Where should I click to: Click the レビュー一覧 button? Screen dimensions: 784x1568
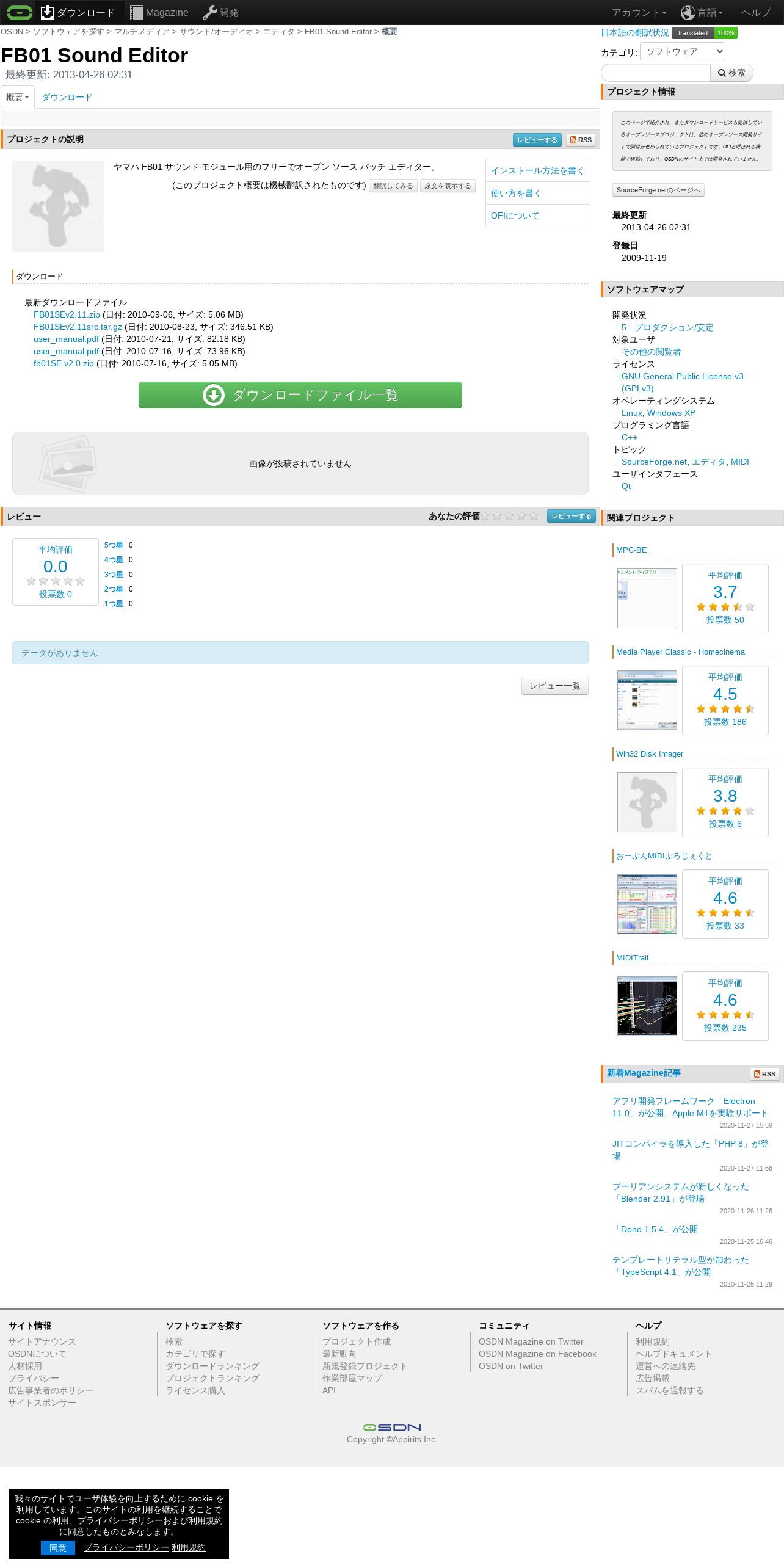555,686
